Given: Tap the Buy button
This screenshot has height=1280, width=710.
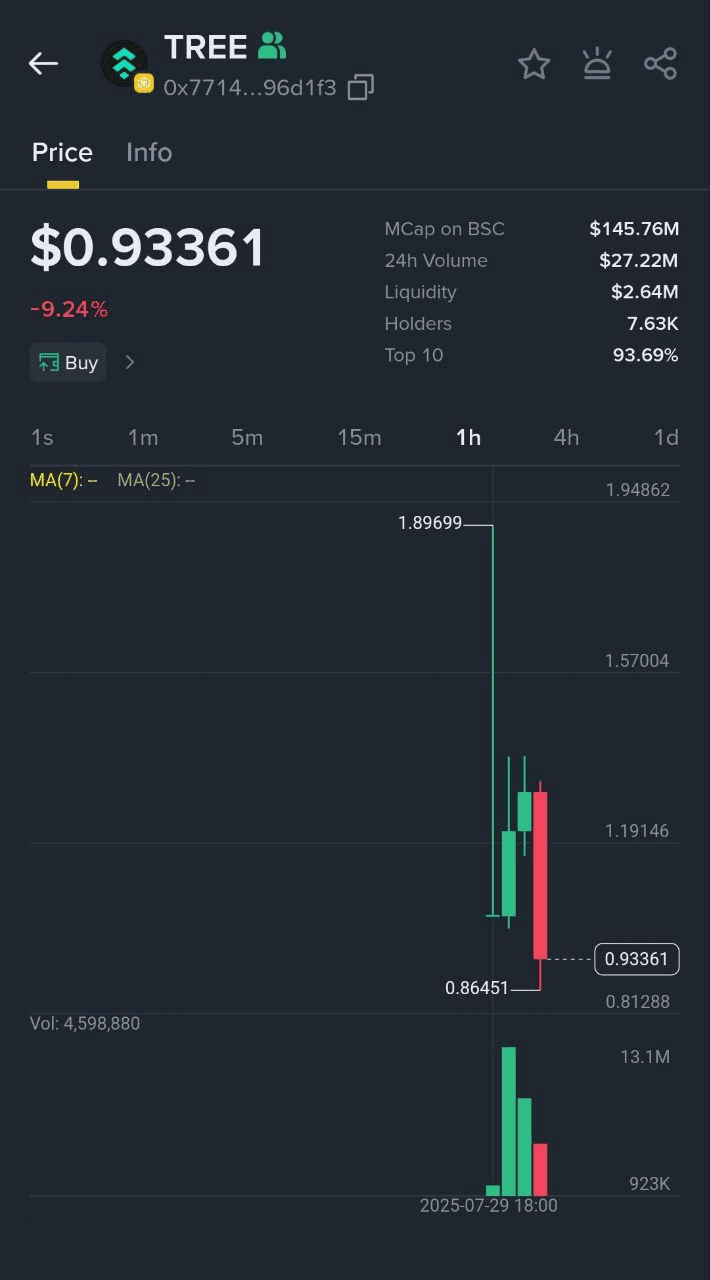Looking at the screenshot, I should click(68, 362).
